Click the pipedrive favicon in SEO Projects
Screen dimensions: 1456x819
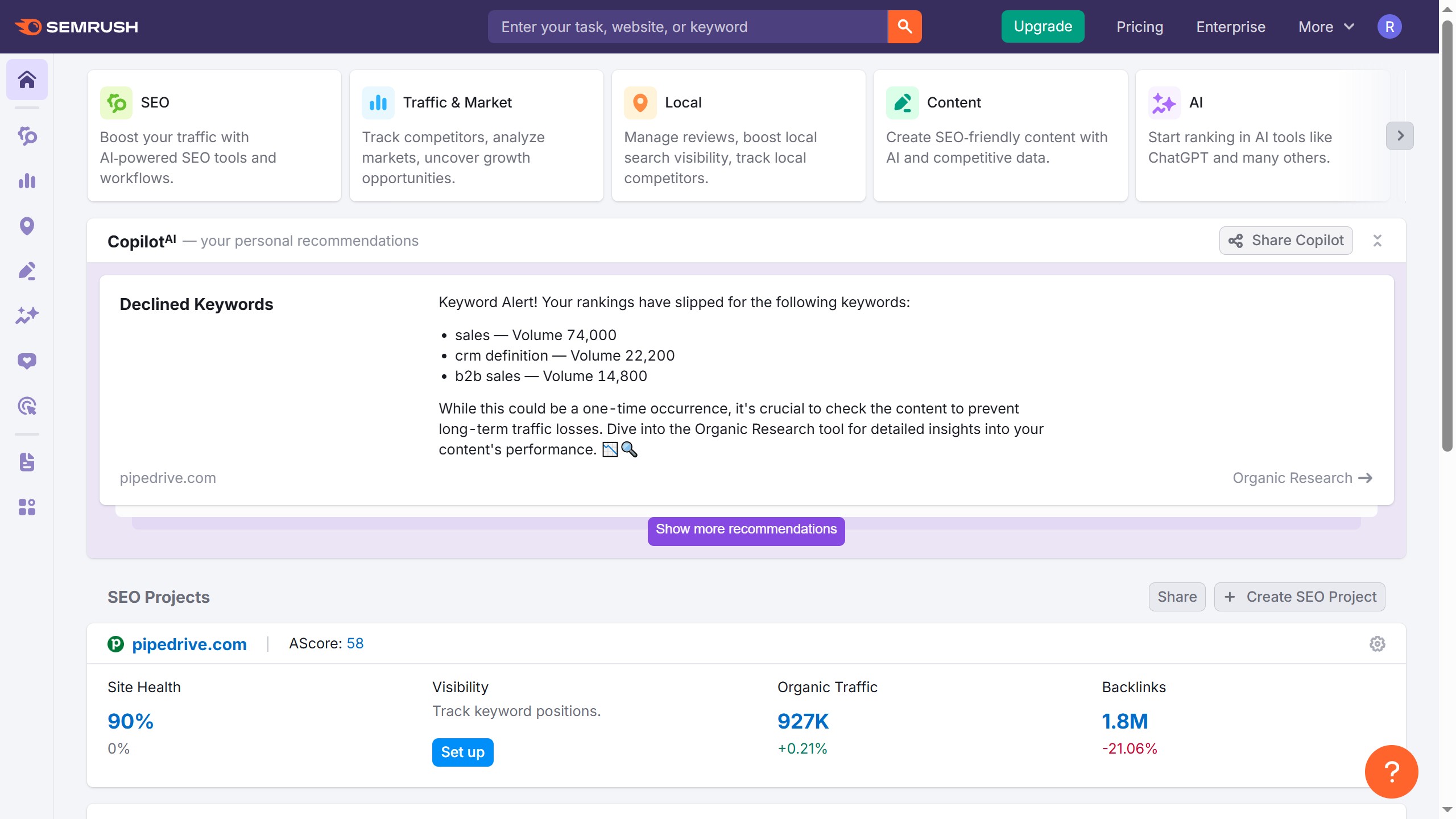(x=115, y=644)
